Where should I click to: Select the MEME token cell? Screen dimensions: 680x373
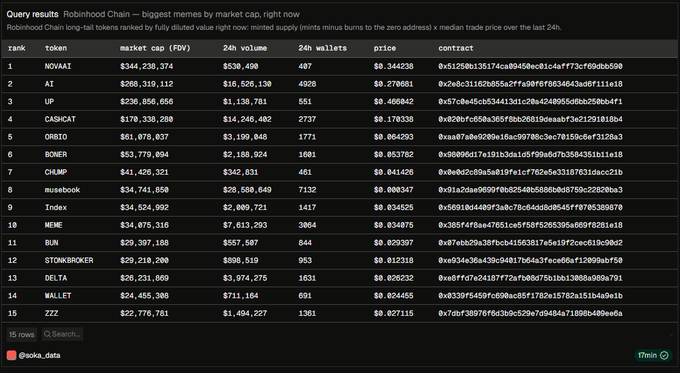pyautogui.click(x=53, y=225)
